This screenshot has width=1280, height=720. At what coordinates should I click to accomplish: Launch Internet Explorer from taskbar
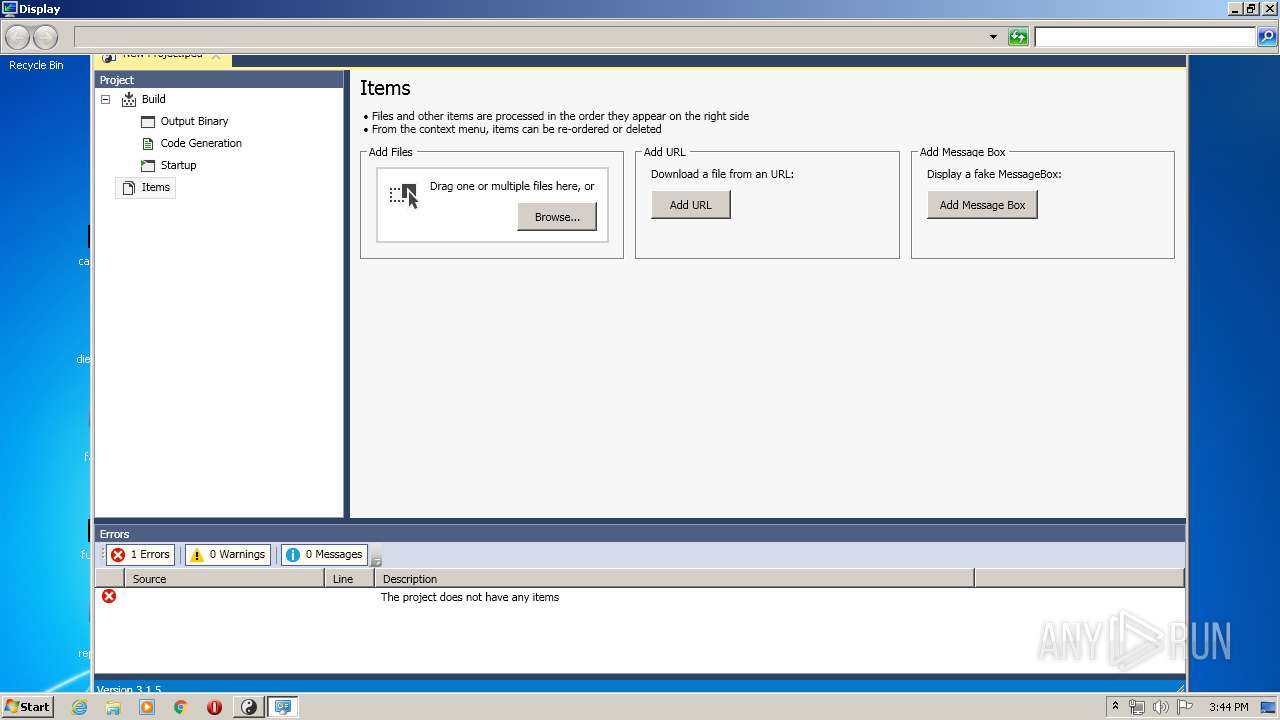[x=79, y=707]
